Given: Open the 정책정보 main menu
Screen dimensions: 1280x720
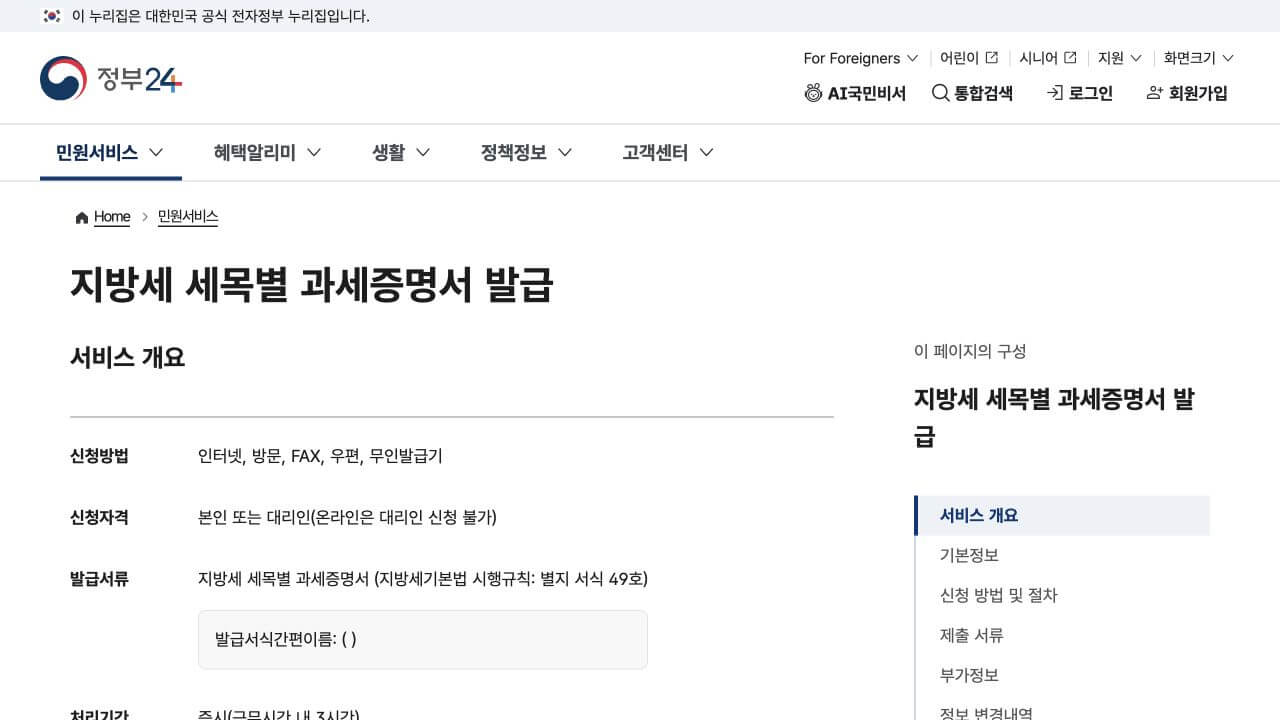Looking at the screenshot, I should [526, 152].
